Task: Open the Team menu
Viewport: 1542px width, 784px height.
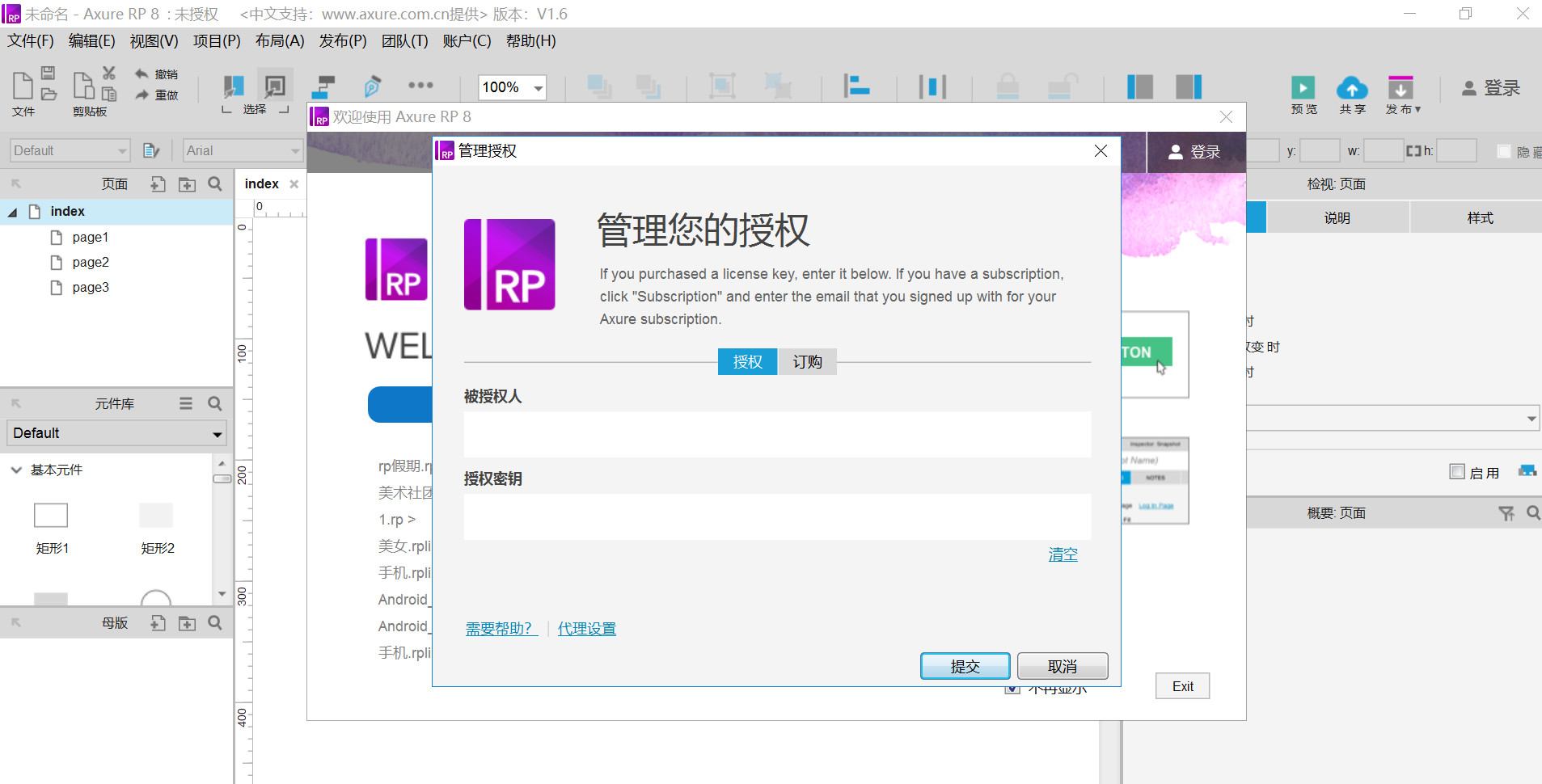Action: [405, 41]
